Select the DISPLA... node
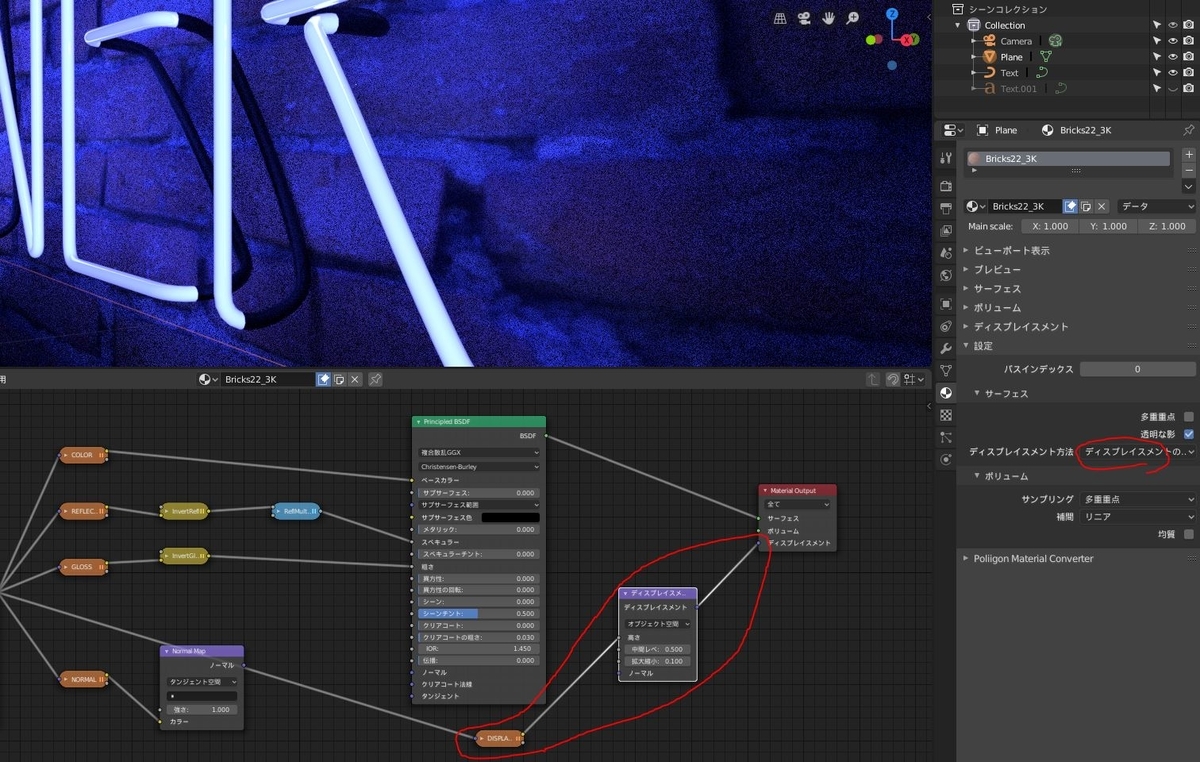This screenshot has height=762, width=1200. [x=499, y=739]
